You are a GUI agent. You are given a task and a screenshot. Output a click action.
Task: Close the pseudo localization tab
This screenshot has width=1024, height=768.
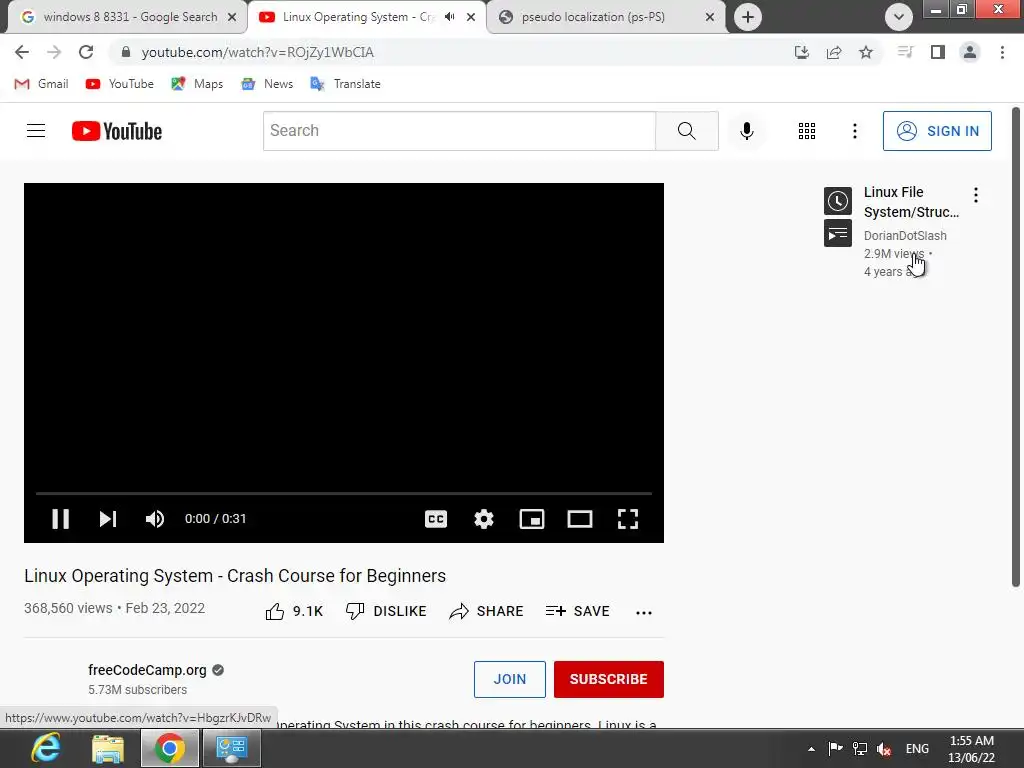[x=710, y=18]
